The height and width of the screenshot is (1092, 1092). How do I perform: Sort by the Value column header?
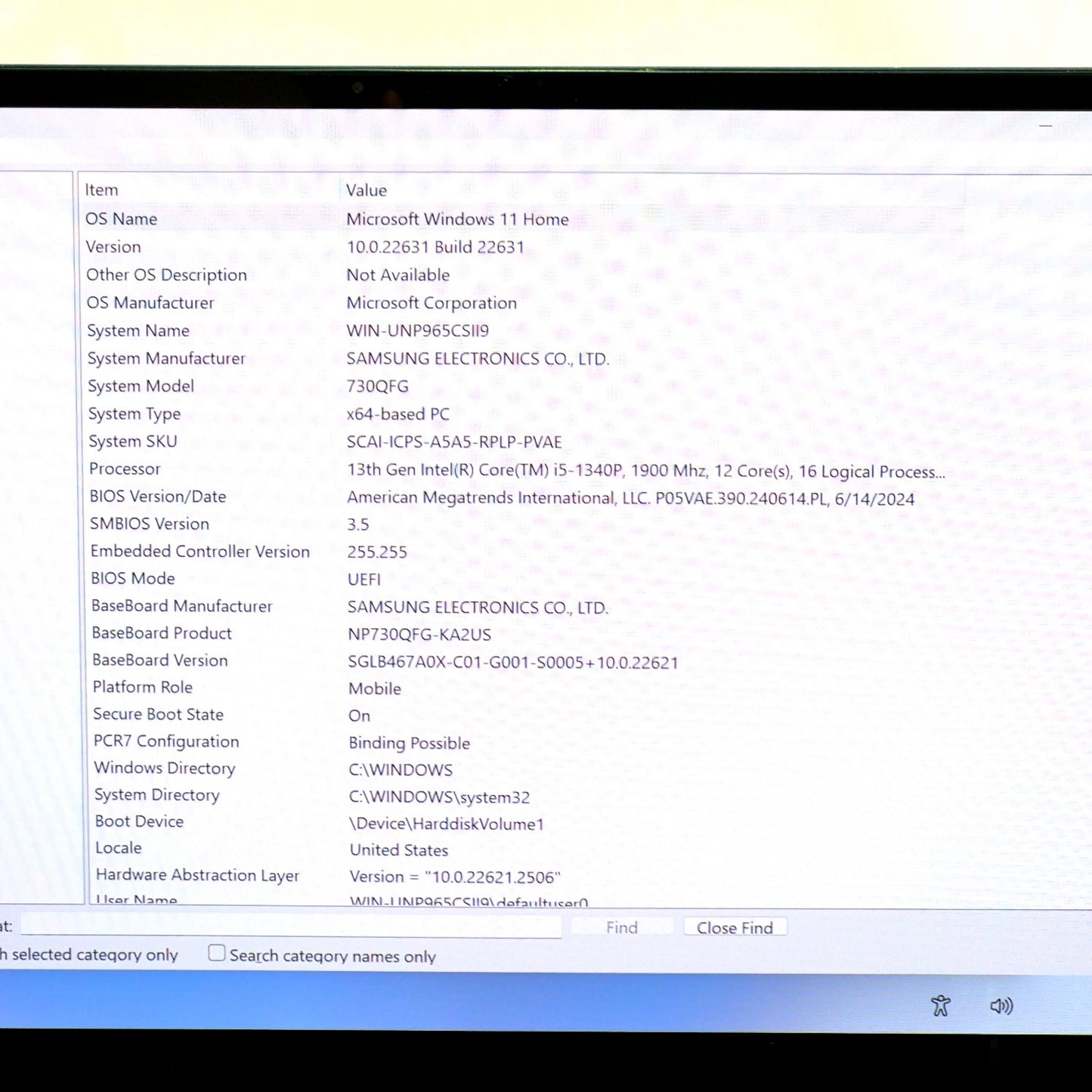pos(367,190)
